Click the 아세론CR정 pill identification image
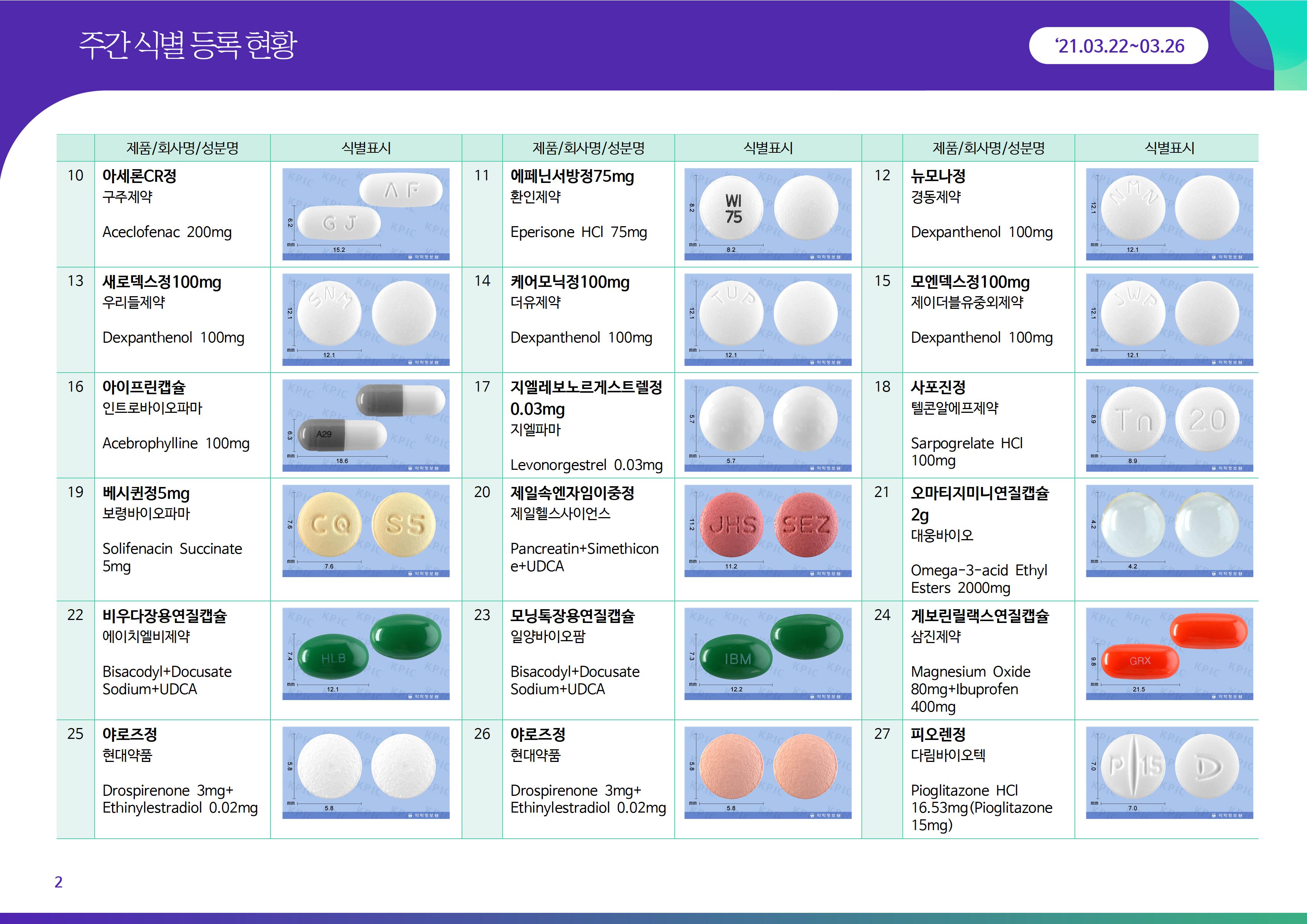 tap(365, 214)
